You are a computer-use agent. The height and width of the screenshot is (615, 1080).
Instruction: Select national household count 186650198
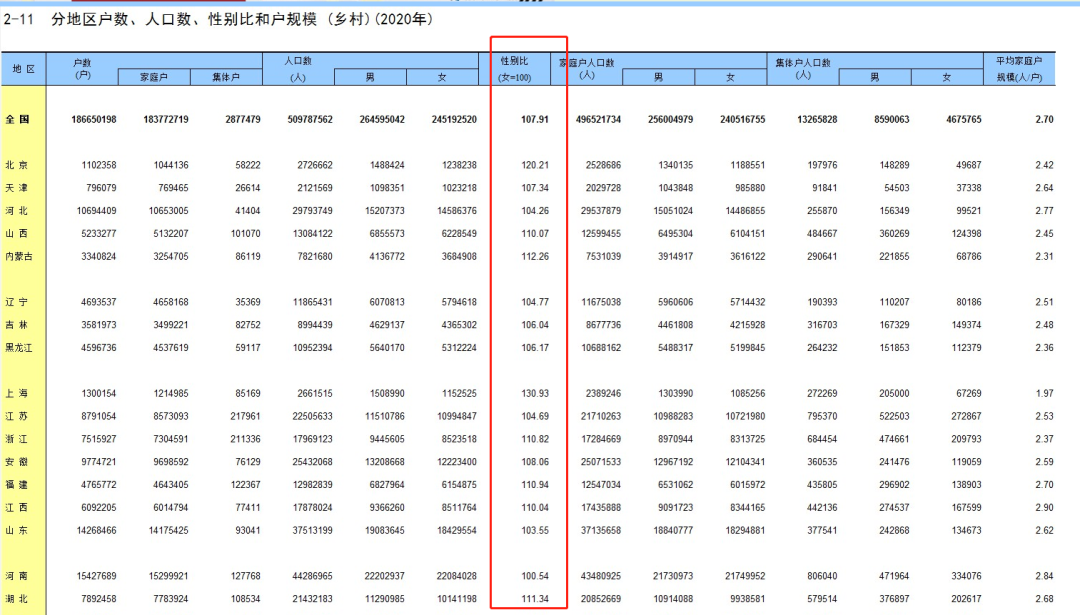[94, 119]
